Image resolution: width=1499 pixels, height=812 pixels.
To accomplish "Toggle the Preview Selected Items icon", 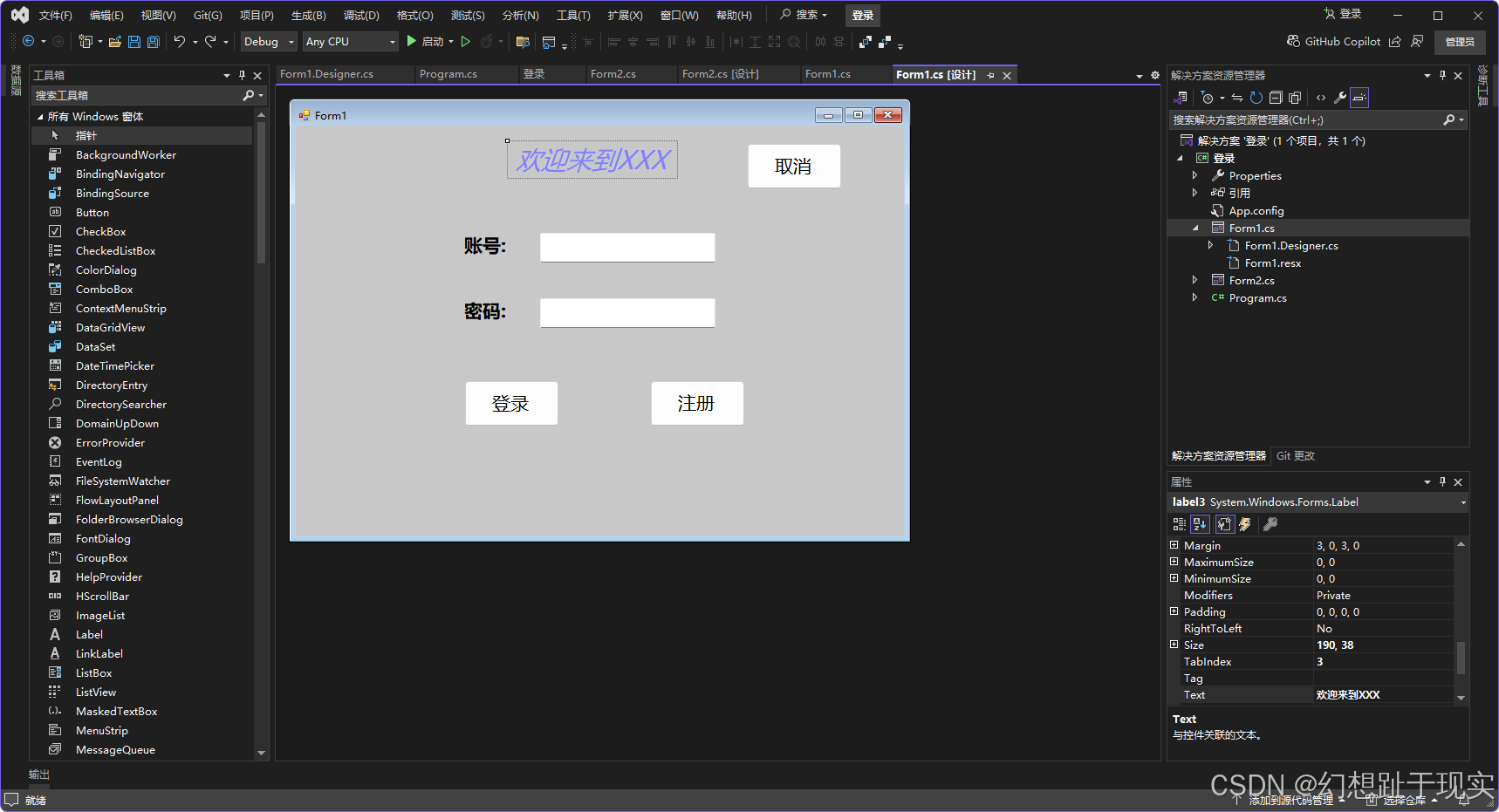I will pos(1359,98).
